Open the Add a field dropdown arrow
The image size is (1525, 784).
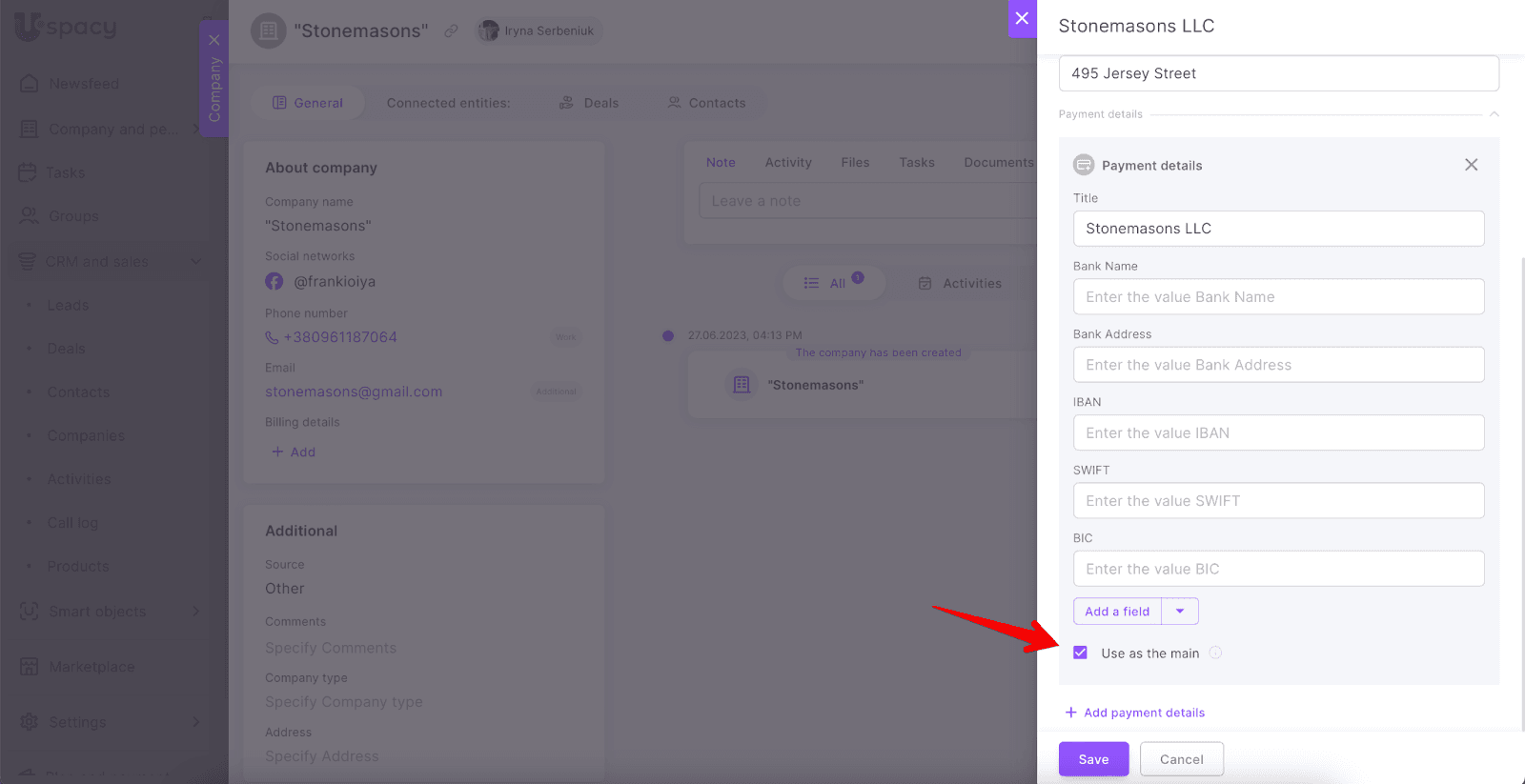[x=1180, y=612]
